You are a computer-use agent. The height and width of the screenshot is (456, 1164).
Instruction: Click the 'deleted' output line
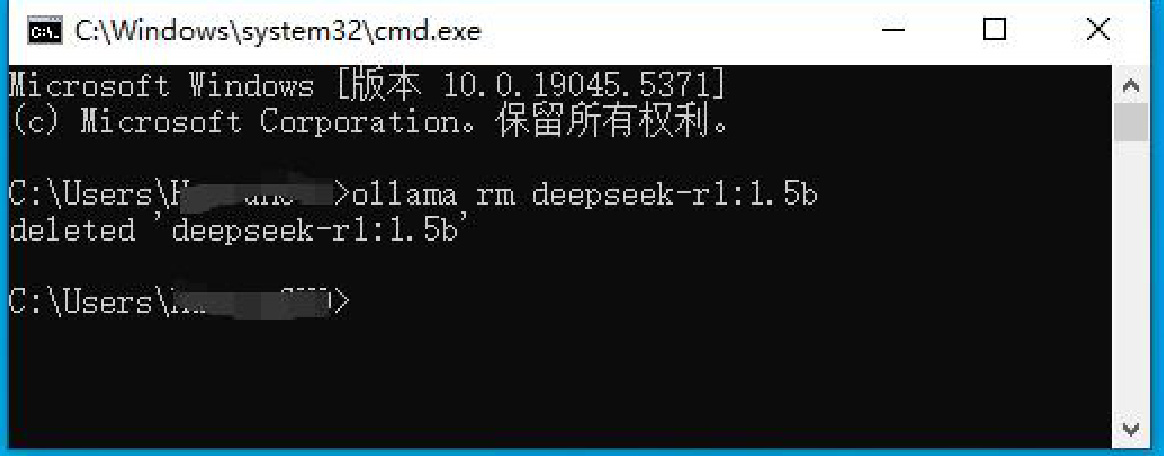[x=239, y=229]
